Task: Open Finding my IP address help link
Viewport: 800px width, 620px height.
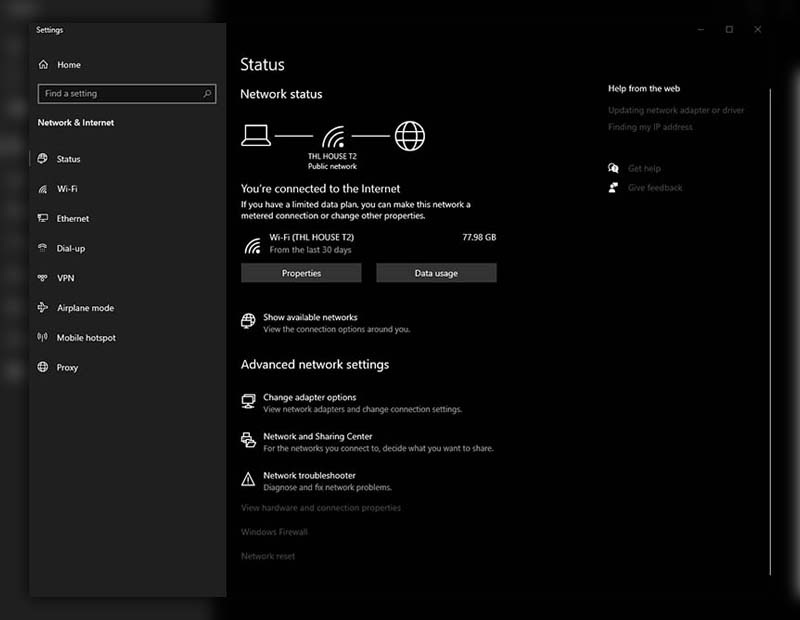Action: 651,127
